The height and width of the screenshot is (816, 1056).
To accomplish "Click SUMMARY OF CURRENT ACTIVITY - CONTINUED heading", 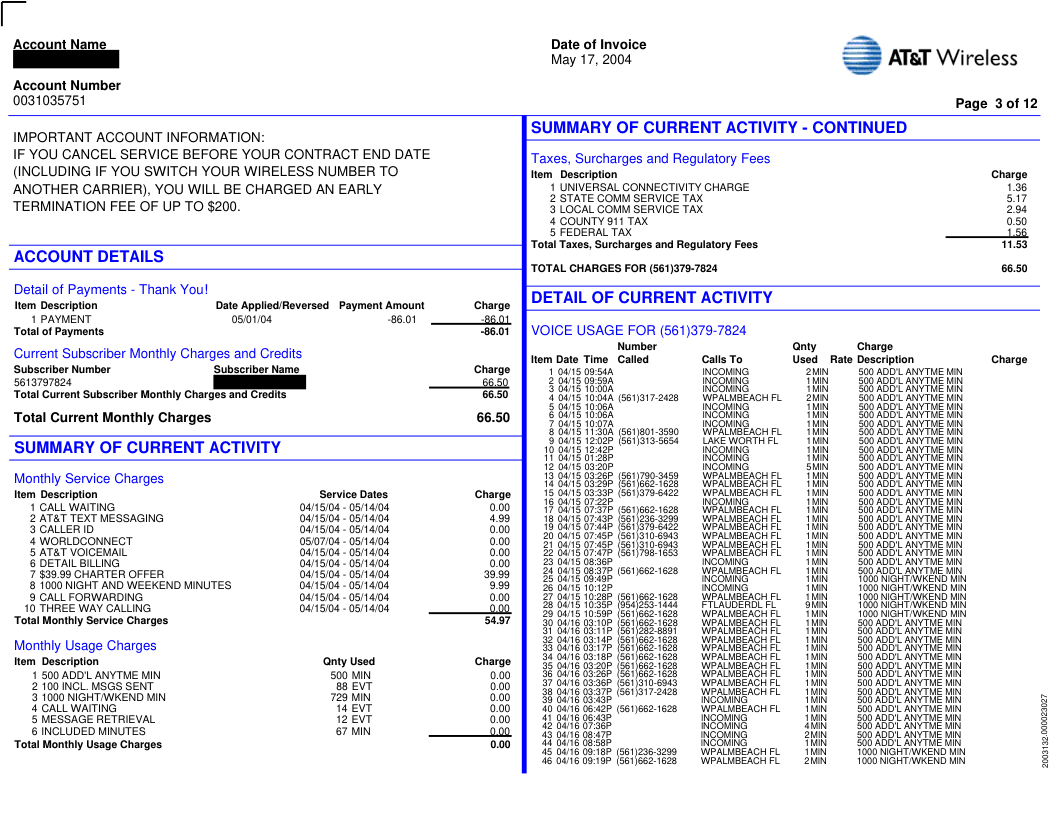I will pos(718,128).
